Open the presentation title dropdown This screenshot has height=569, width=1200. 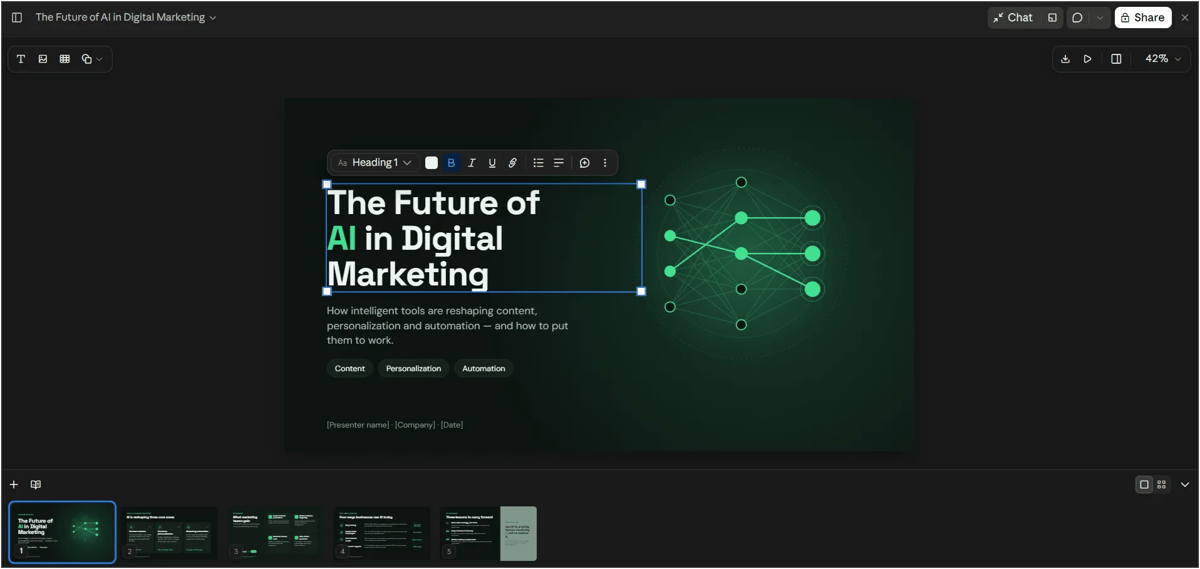click(x=126, y=17)
